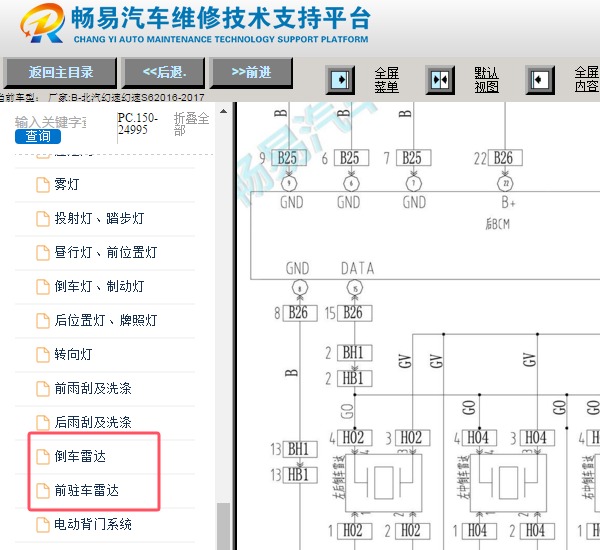Click the B+ pin label in the BCM
Screen dimensions: 600x550
click(x=509, y=202)
